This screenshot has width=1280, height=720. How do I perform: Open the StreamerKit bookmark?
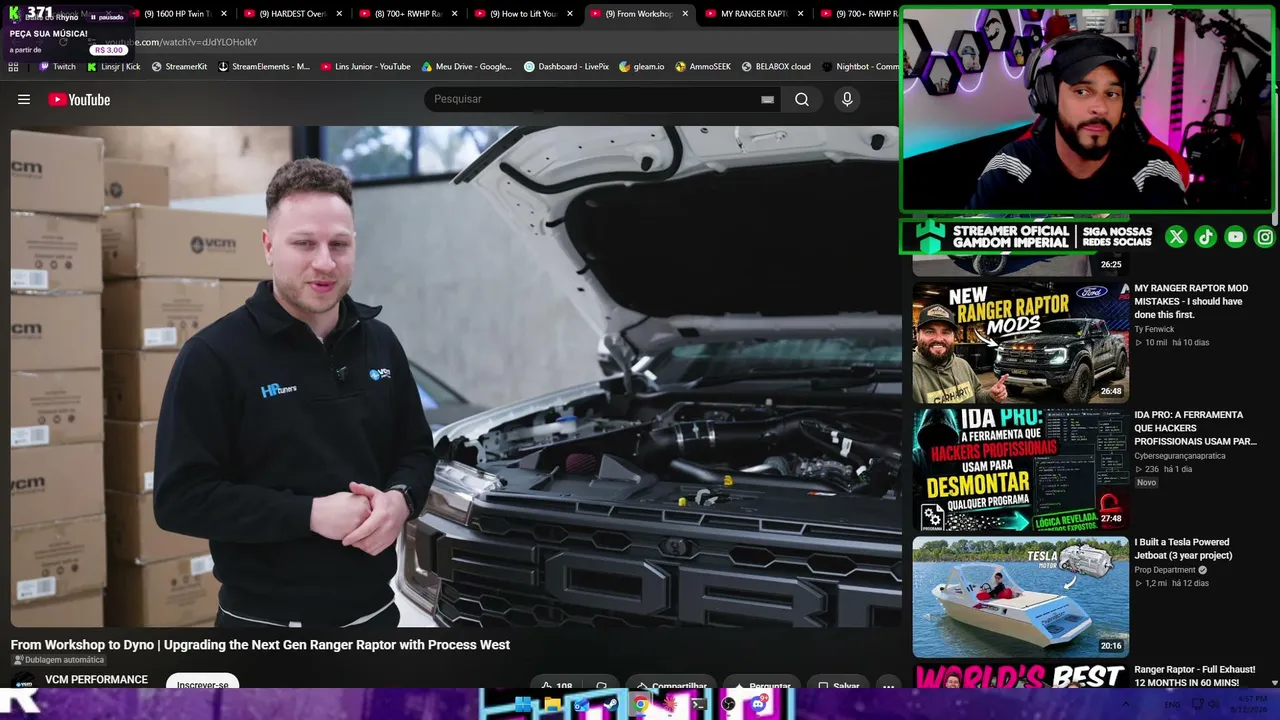179,67
